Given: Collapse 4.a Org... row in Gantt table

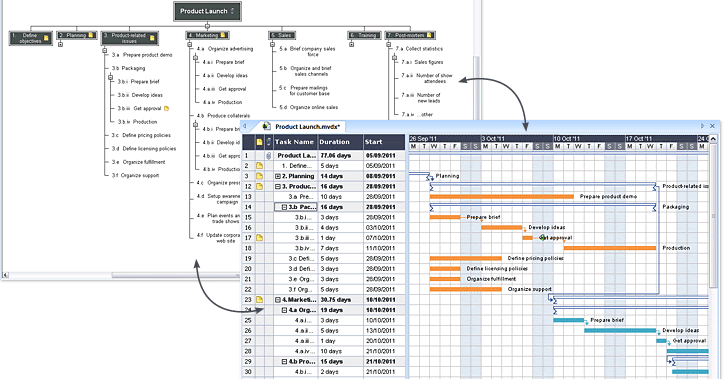Looking at the screenshot, I should click(284, 310).
